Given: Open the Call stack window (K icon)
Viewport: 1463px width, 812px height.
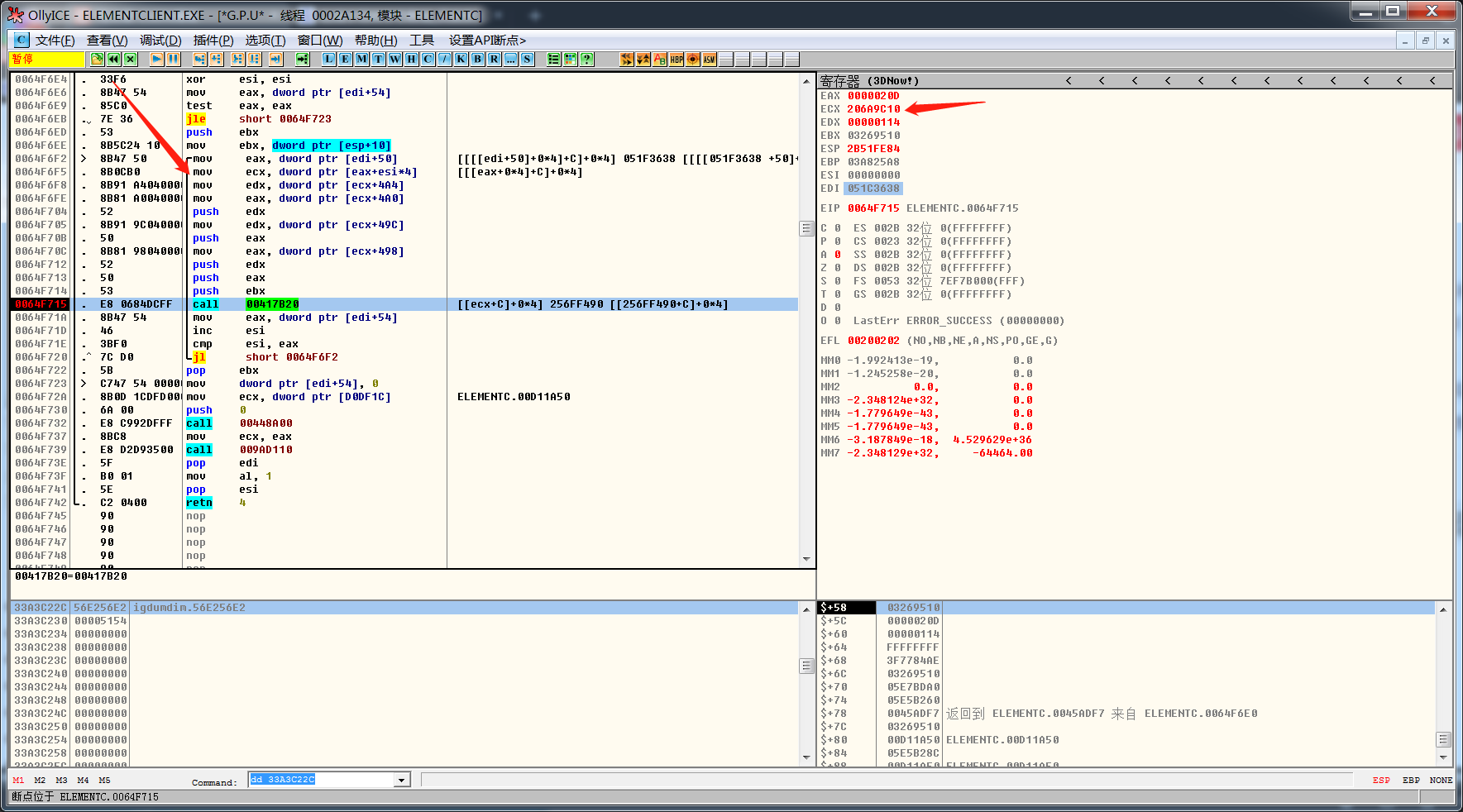Looking at the screenshot, I should (x=461, y=59).
